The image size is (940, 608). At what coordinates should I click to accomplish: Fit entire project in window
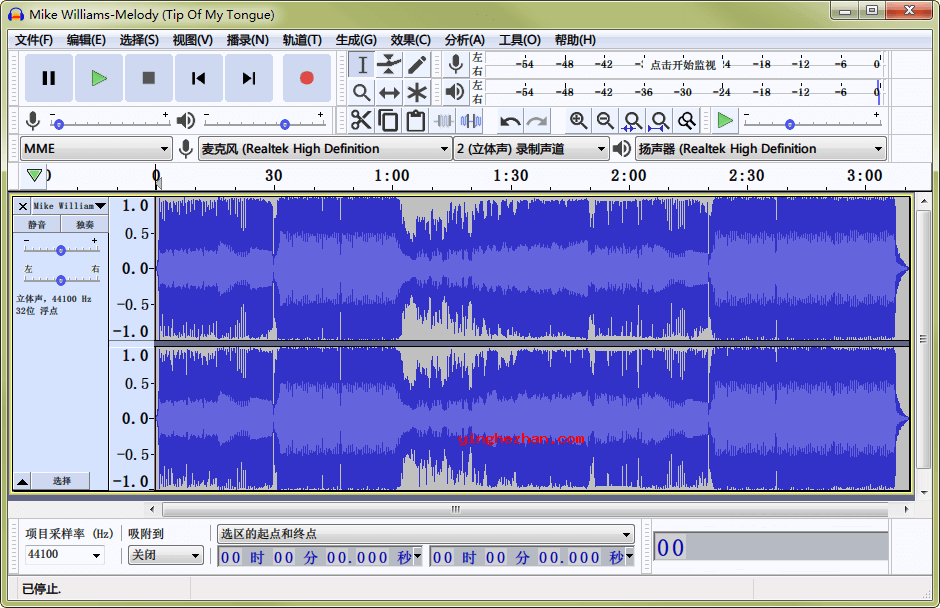(659, 121)
